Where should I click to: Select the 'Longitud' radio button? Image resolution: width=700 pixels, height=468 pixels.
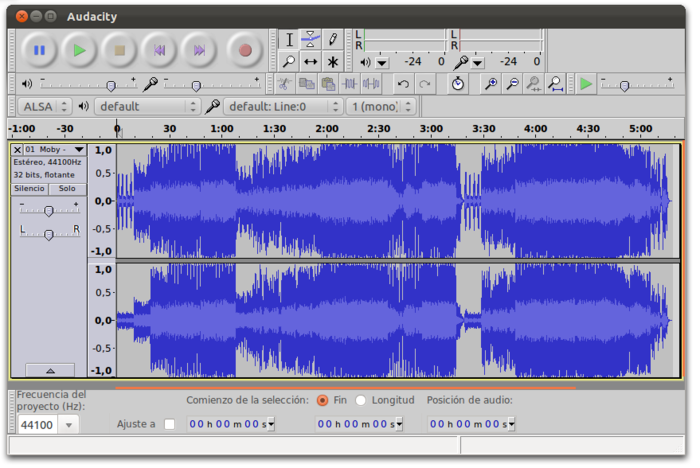coord(360,400)
